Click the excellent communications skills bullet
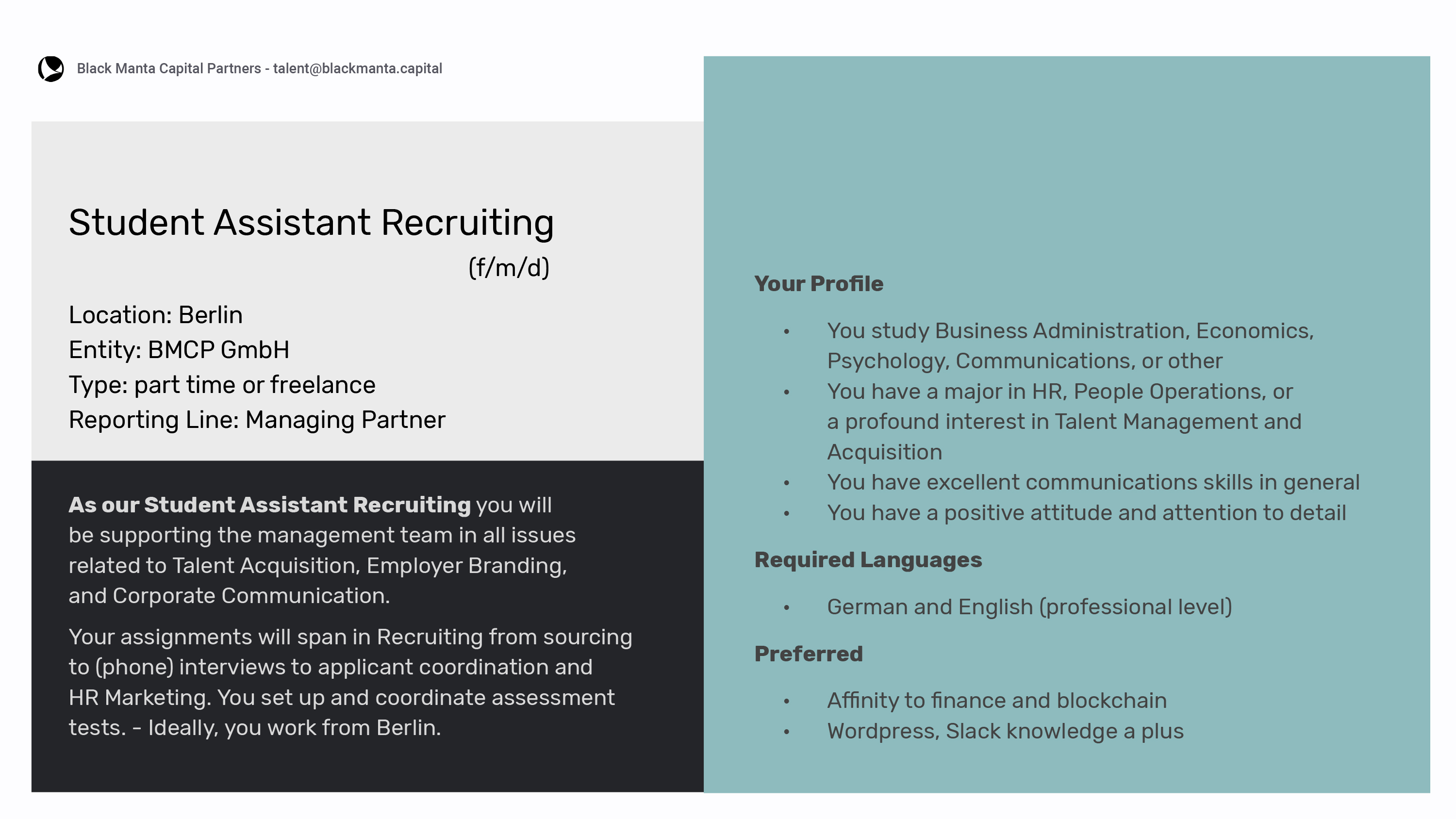The image size is (1456, 819). pos(1093,482)
